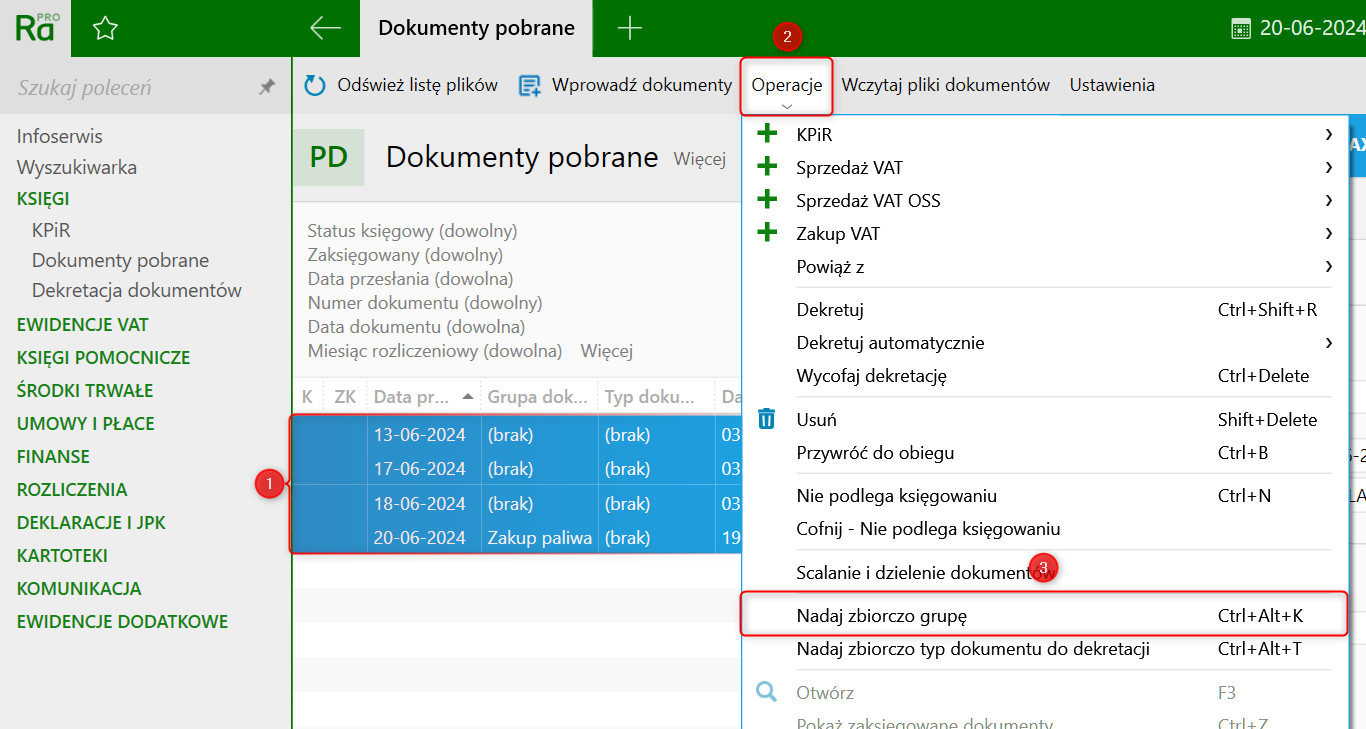Expand the FINANSE section
Image resolution: width=1366 pixels, height=729 pixels.
pyautogui.click(x=53, y=457)
